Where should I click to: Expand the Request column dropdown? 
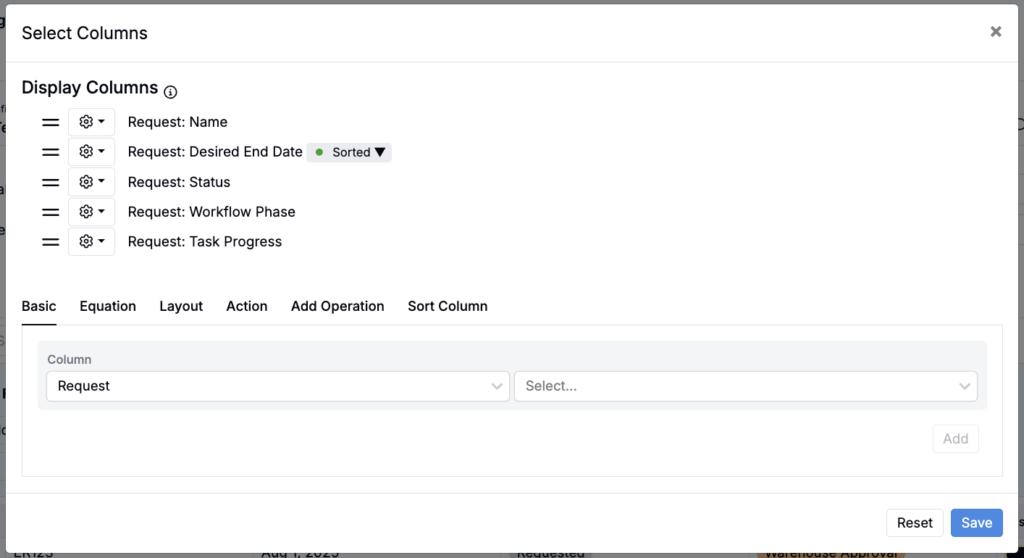(277, 386)
